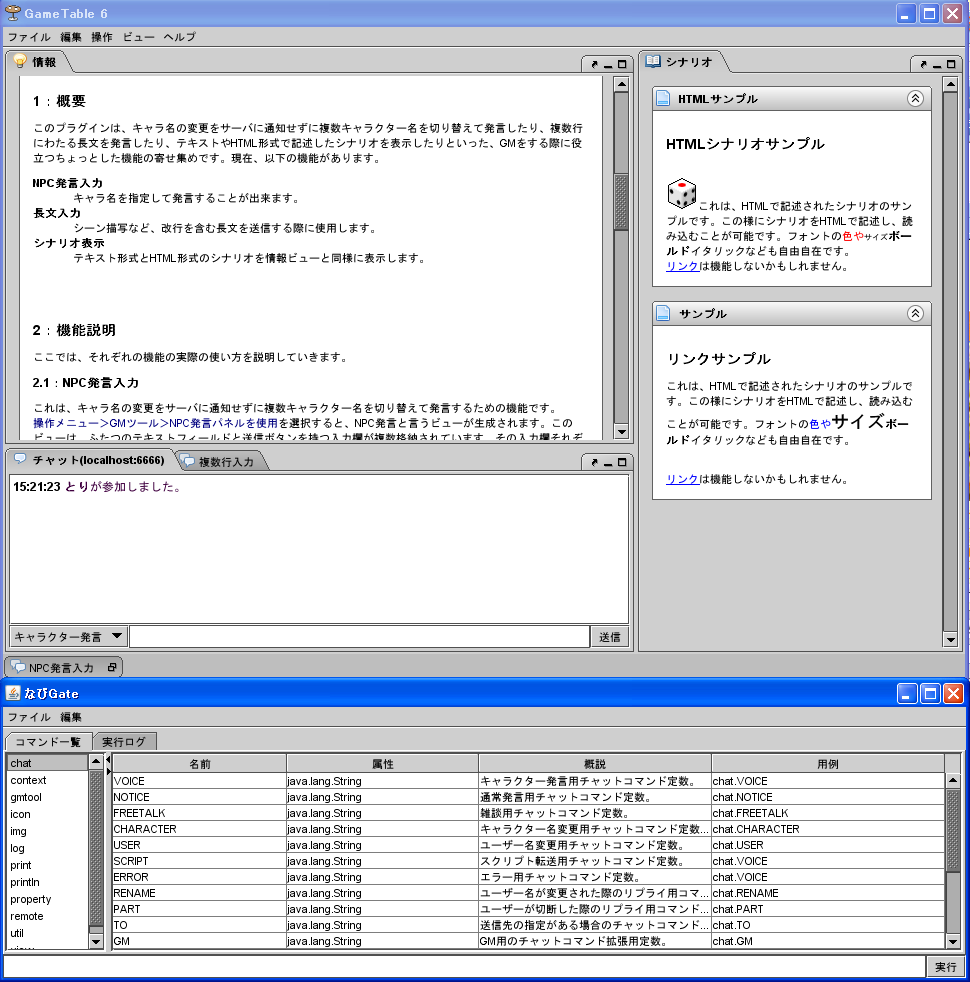
Task: Open the 編集 menu in なびGate
Action: click(x=71, y=717)
